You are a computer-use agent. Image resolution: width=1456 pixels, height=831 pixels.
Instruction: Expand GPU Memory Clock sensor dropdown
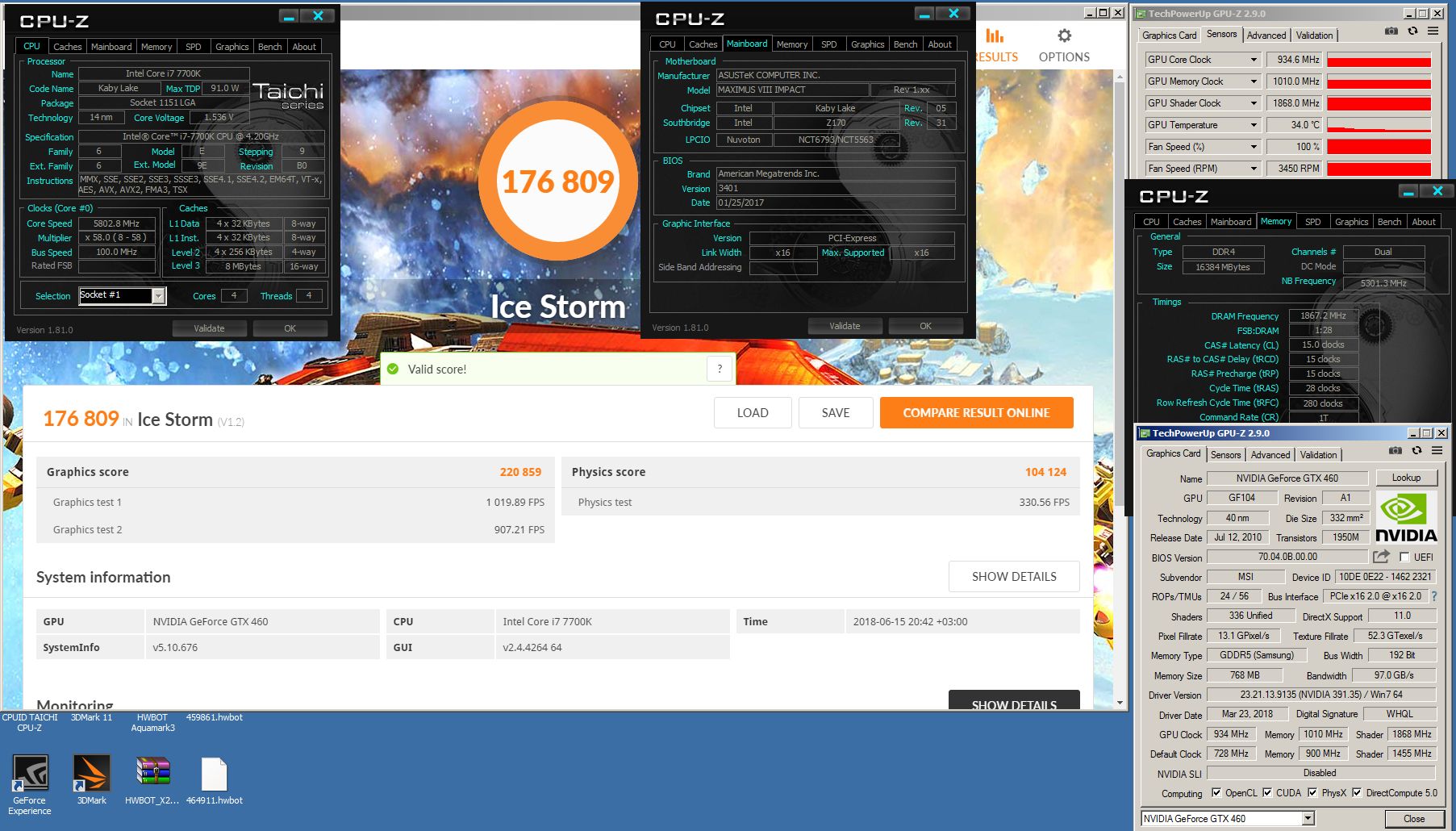click(x=1254, y=81)
